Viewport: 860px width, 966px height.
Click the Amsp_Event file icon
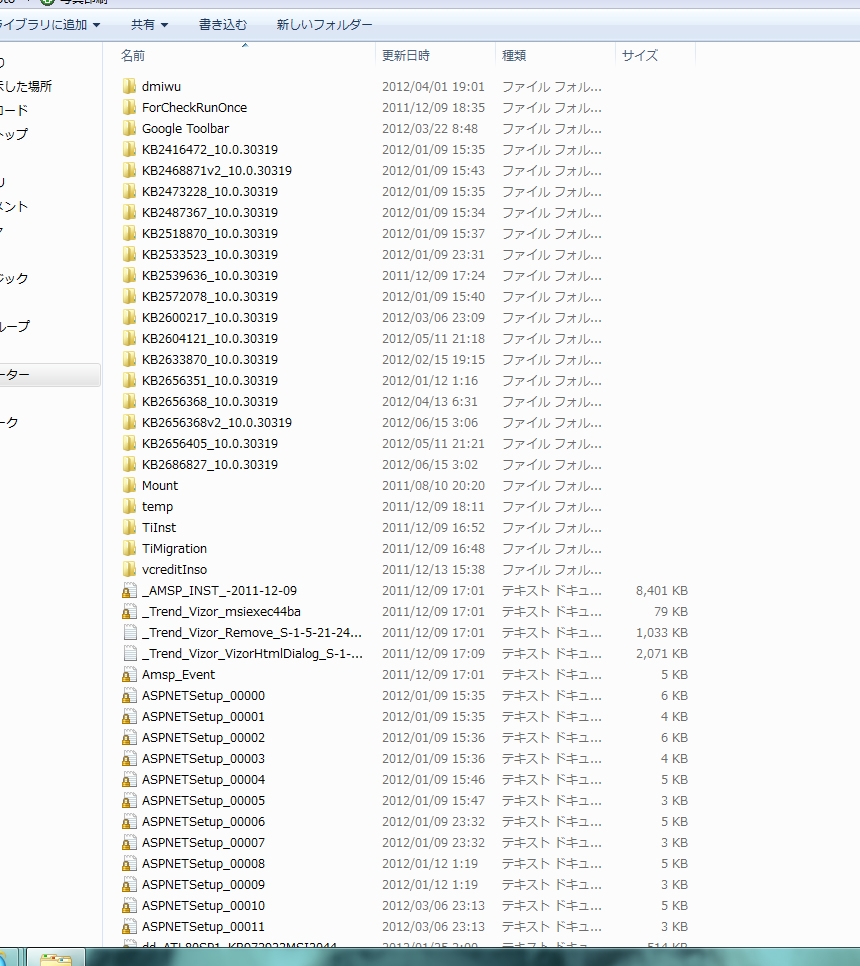point(129,674)
